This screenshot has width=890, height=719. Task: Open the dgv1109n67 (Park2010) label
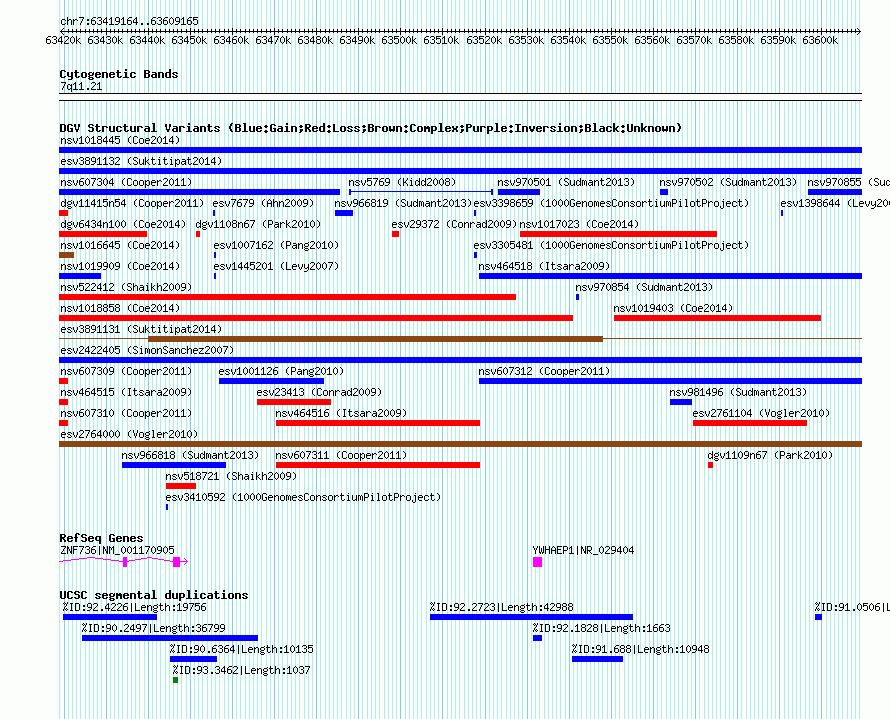coord(770,455)
